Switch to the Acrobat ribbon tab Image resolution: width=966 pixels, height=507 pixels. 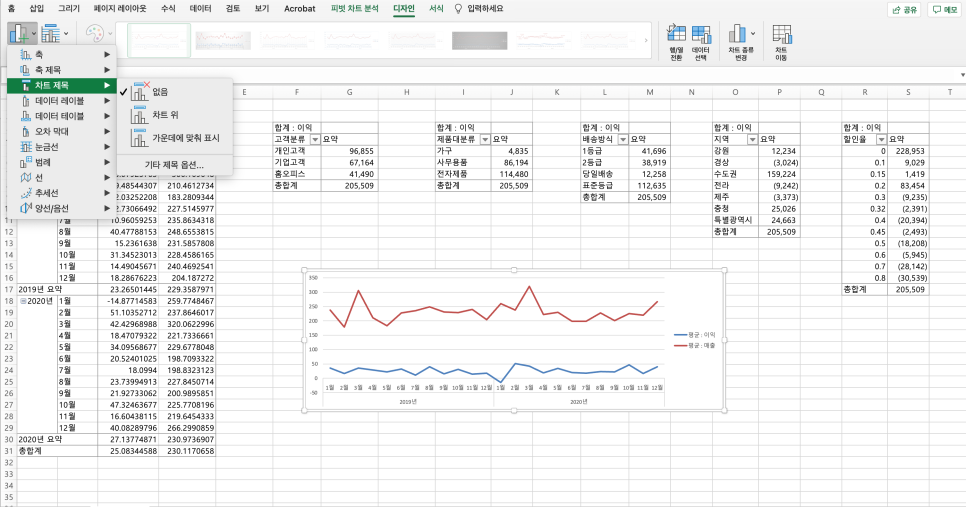299,9
